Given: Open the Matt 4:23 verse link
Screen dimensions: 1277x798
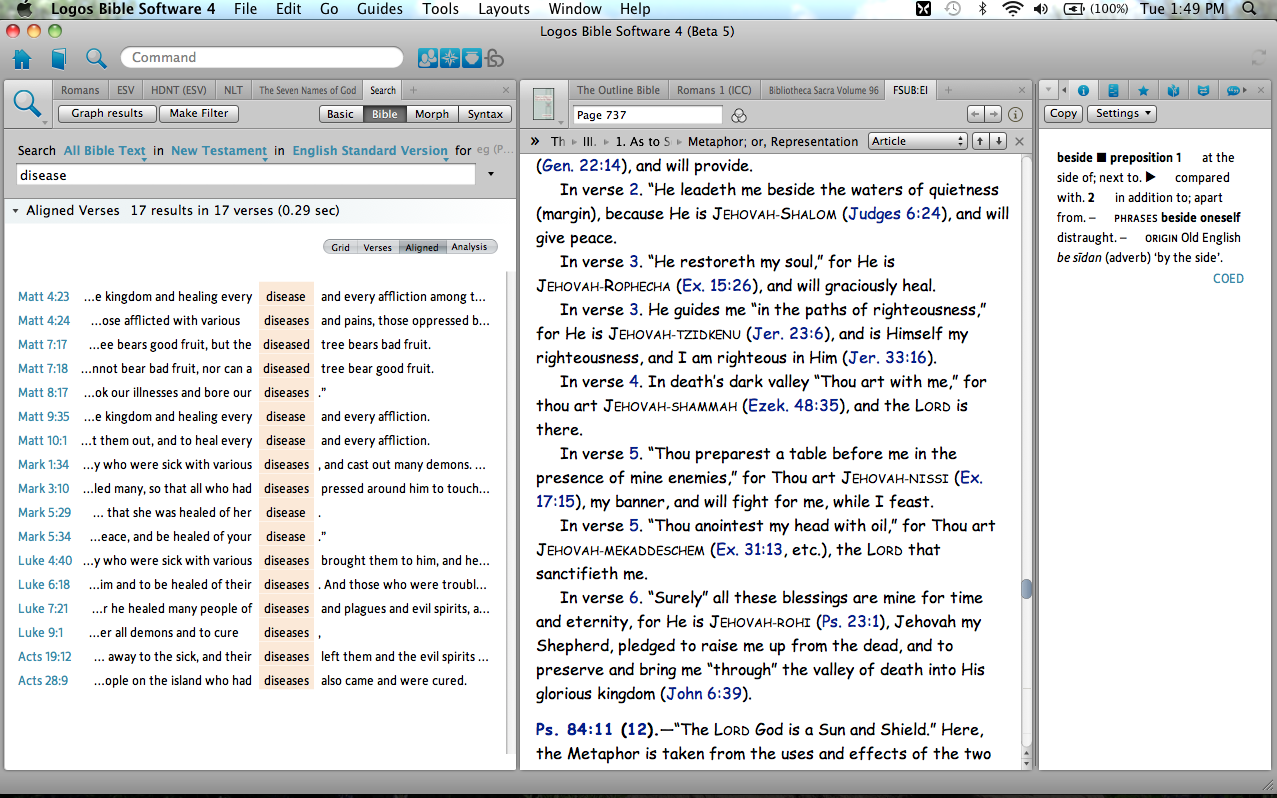Looking at the screenshot, I should point(43,297).
